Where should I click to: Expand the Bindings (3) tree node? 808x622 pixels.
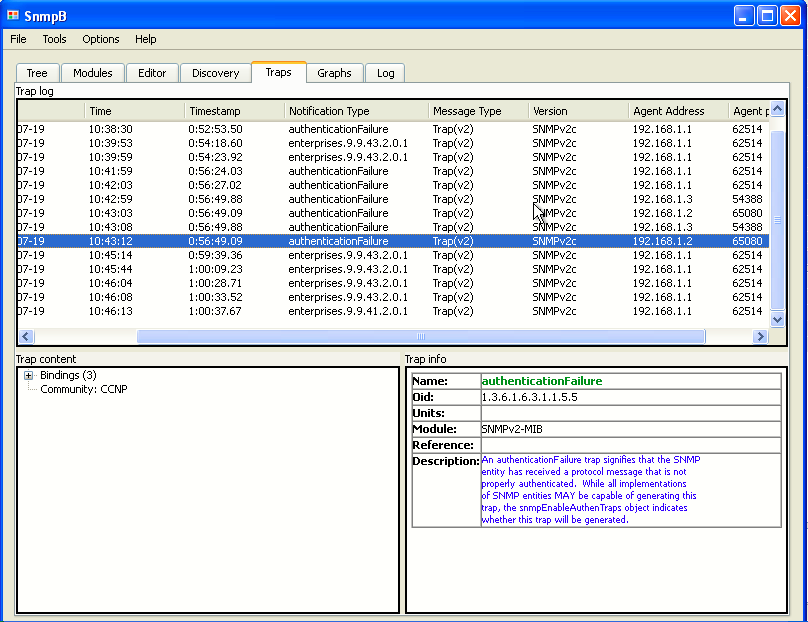pos(28,376)
